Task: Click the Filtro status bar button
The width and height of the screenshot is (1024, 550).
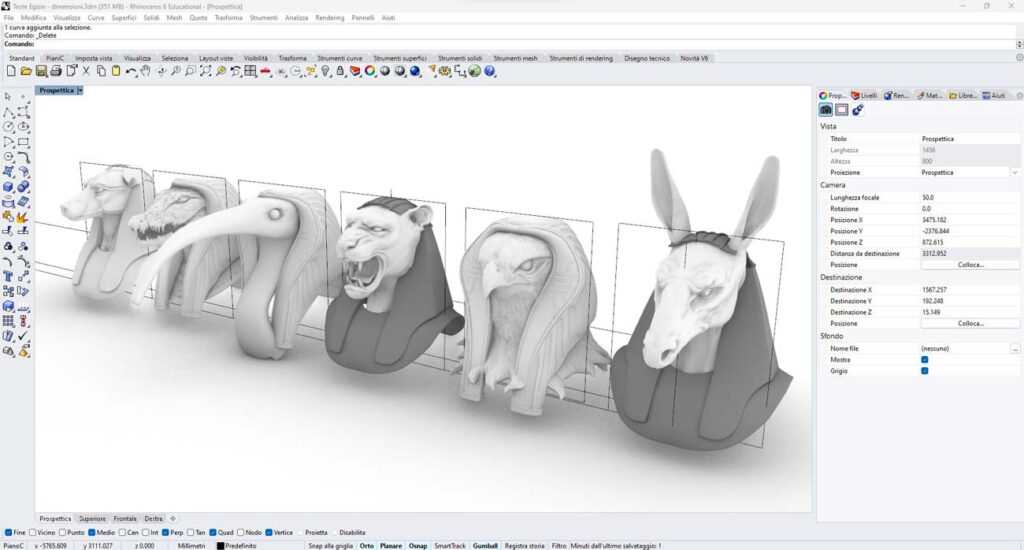Action: pos(559,545)
